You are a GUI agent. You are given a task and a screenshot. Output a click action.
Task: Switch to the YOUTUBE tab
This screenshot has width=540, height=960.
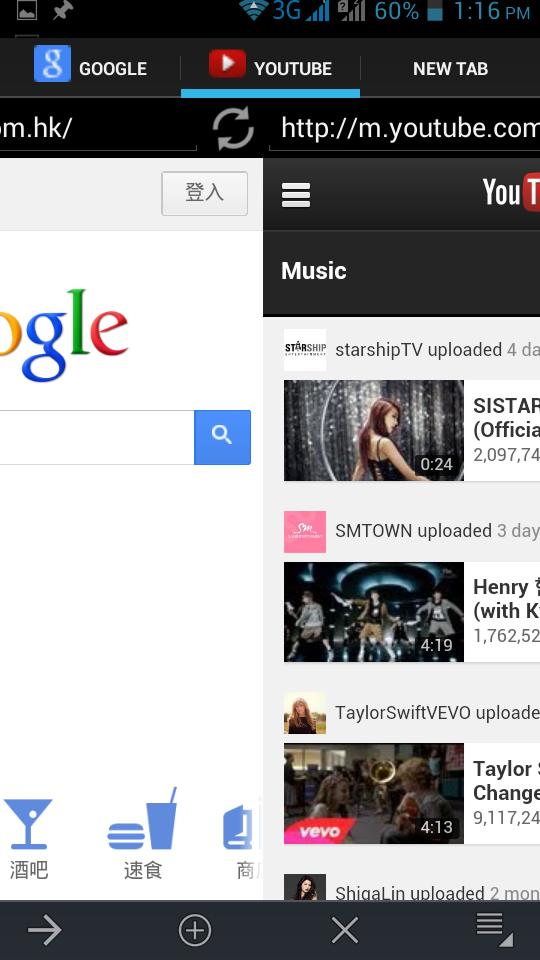[271, 67]
